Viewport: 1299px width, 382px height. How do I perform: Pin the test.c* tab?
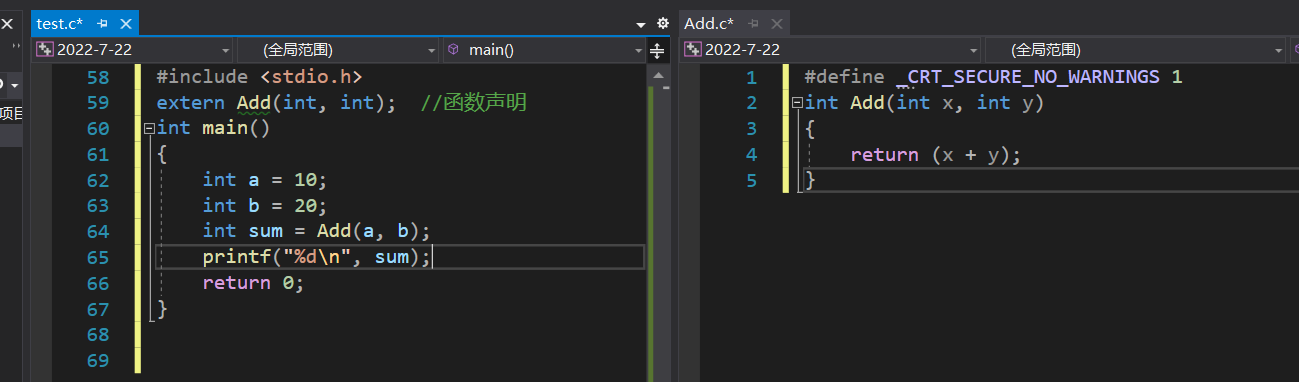102,23
